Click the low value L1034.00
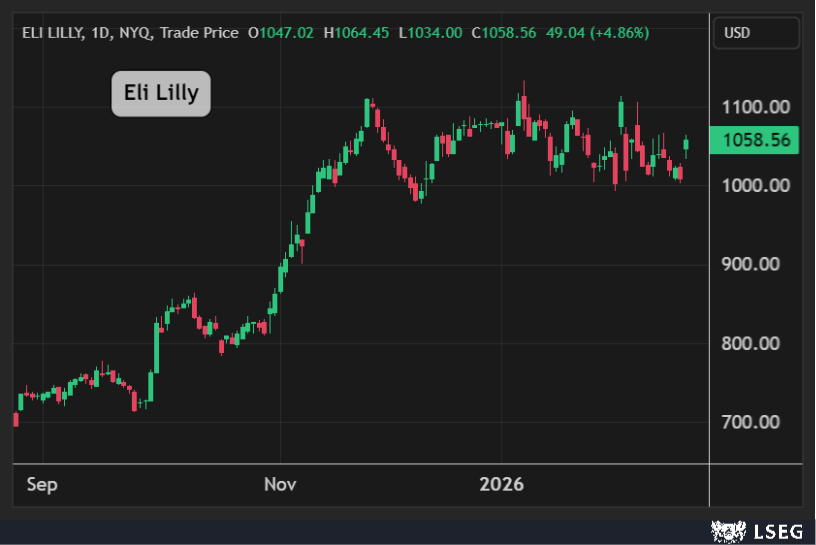The height and width of the screenshot is (545, 816). tap(430, 33)
